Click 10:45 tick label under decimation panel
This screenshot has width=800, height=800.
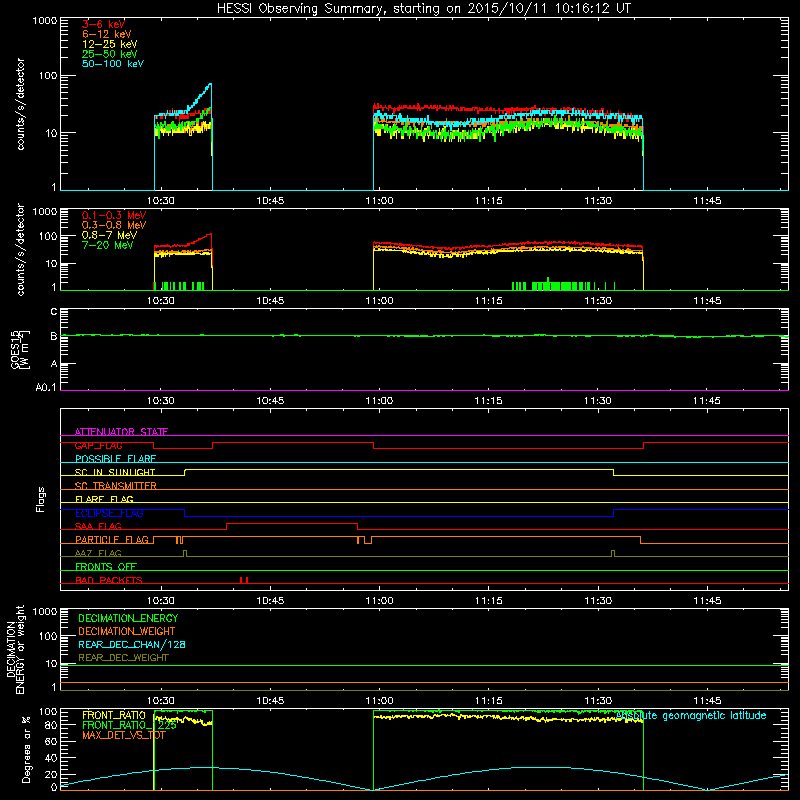(270, 701)
